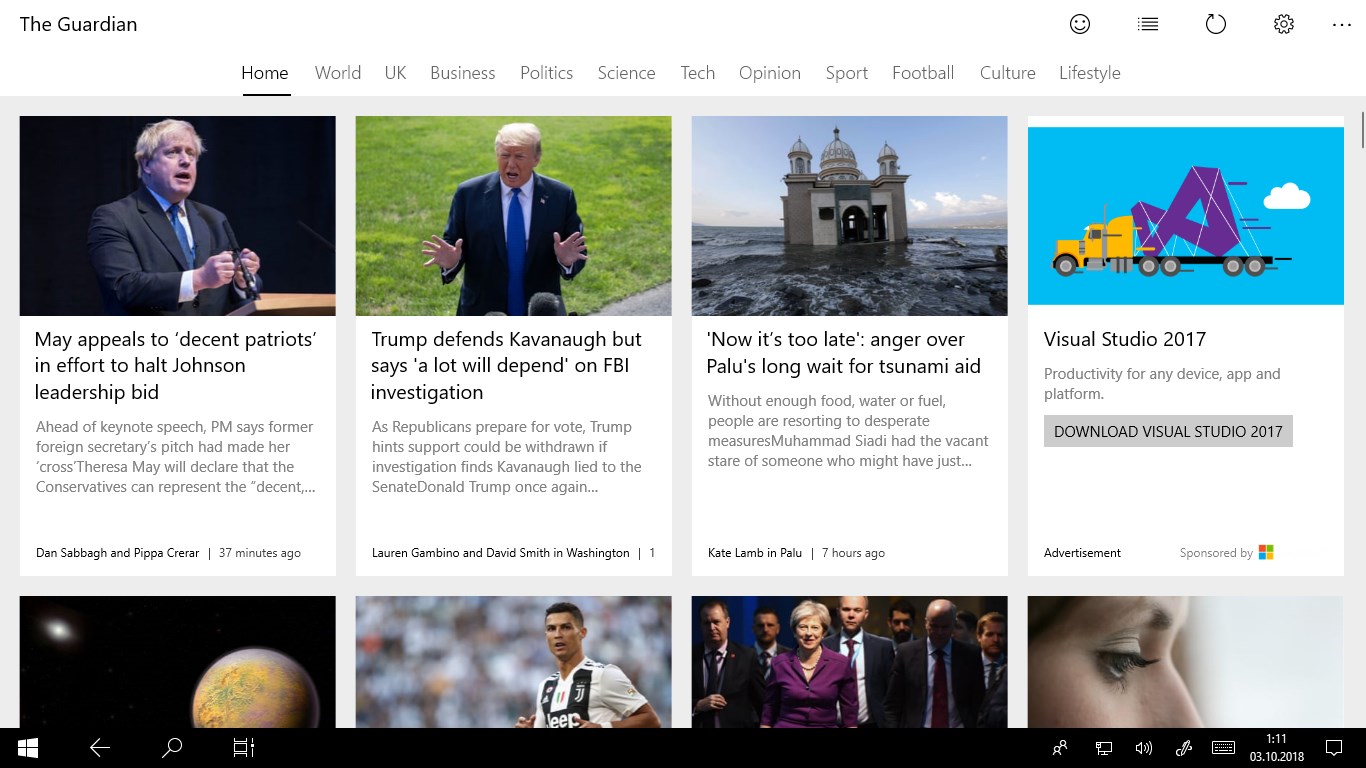Open the flooded mosque photo

(850, 216)
